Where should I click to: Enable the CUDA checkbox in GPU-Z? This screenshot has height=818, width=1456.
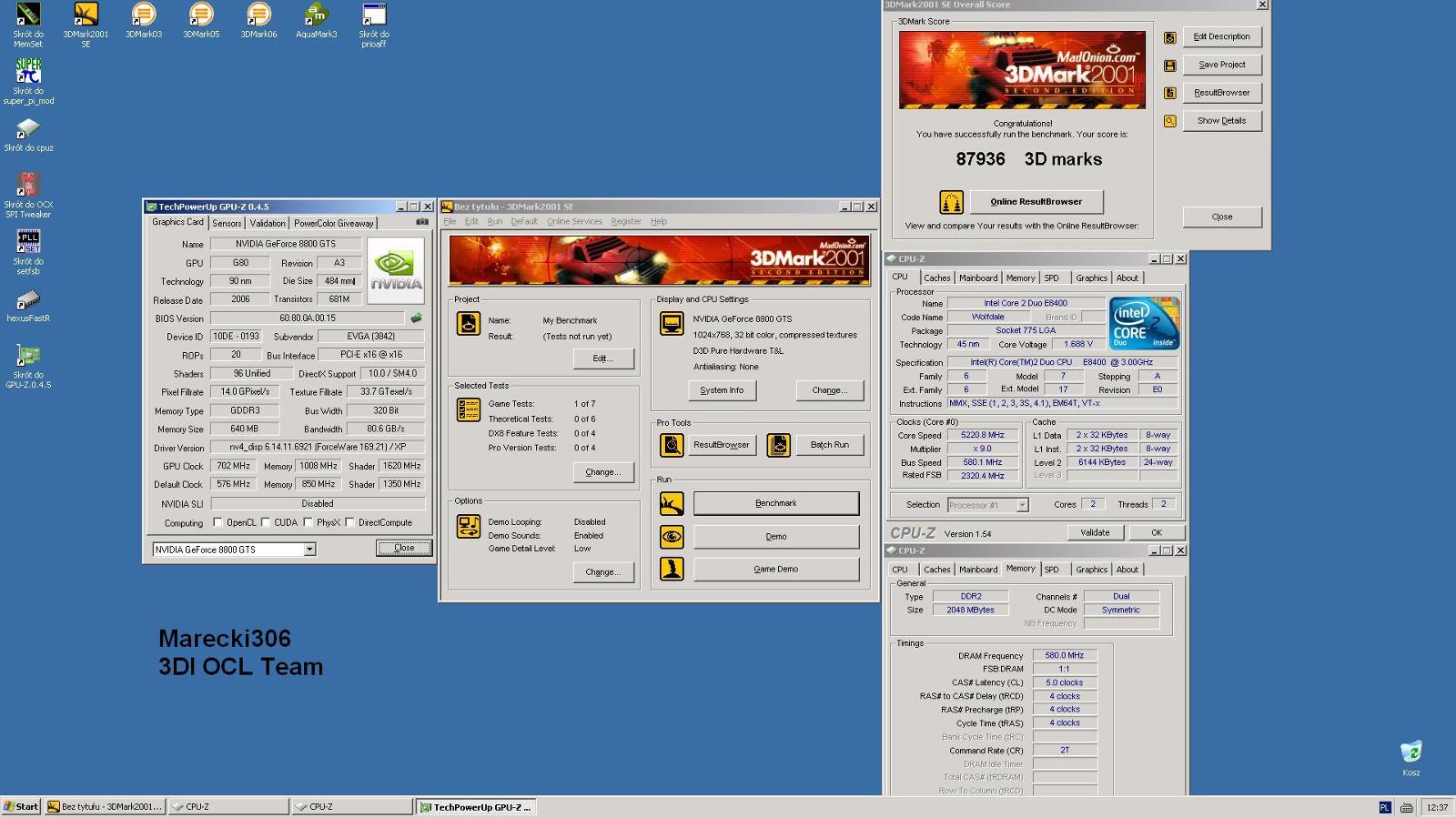click(x=266, y=522)
